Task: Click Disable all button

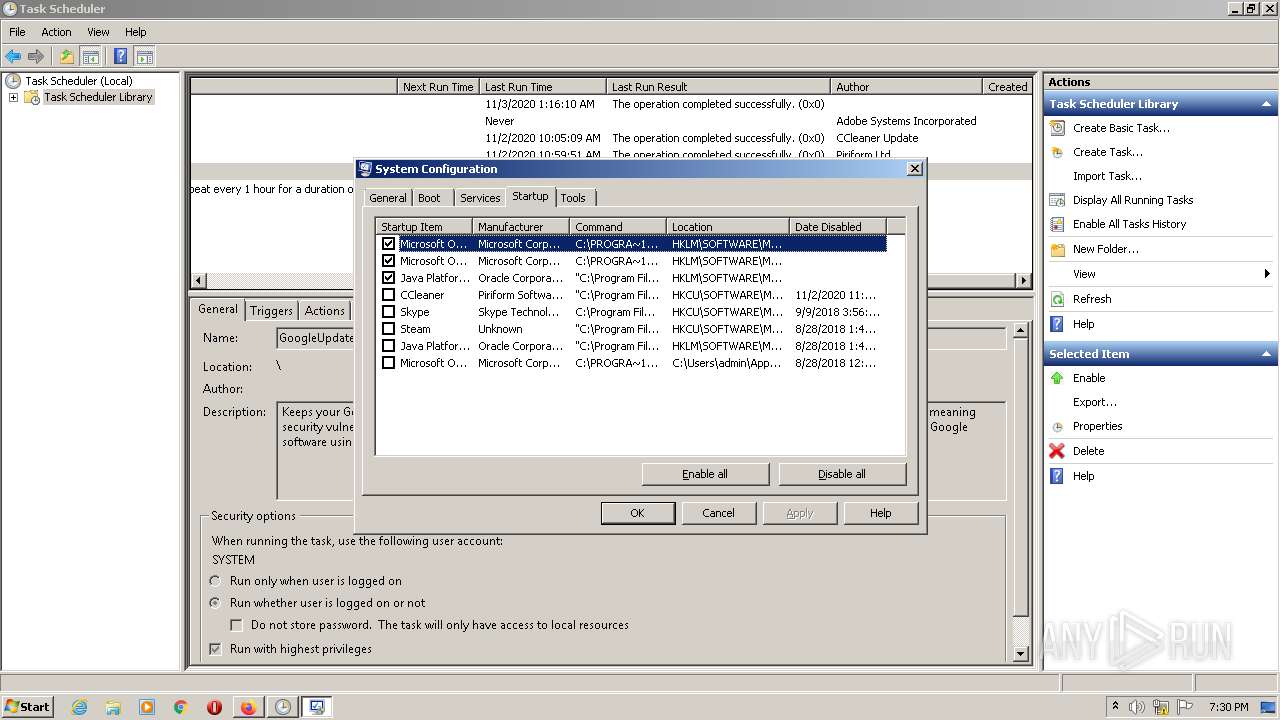Action: pyautogui.click(x=842, y=474)
